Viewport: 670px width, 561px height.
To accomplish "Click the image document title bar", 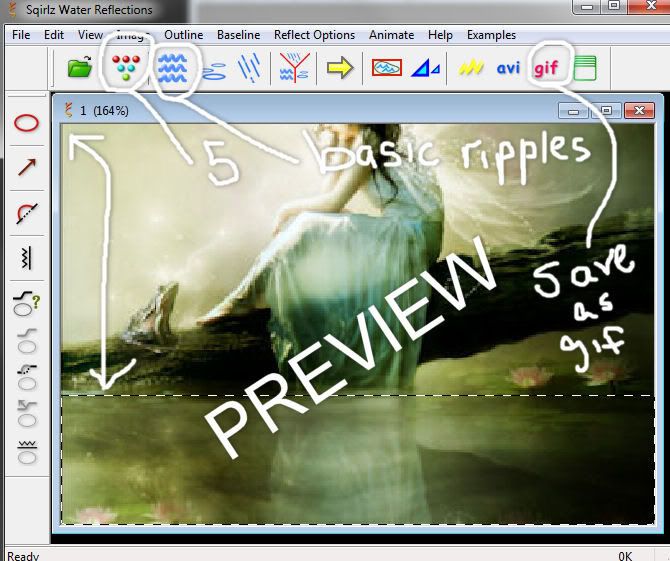I will tap(300, 110).
